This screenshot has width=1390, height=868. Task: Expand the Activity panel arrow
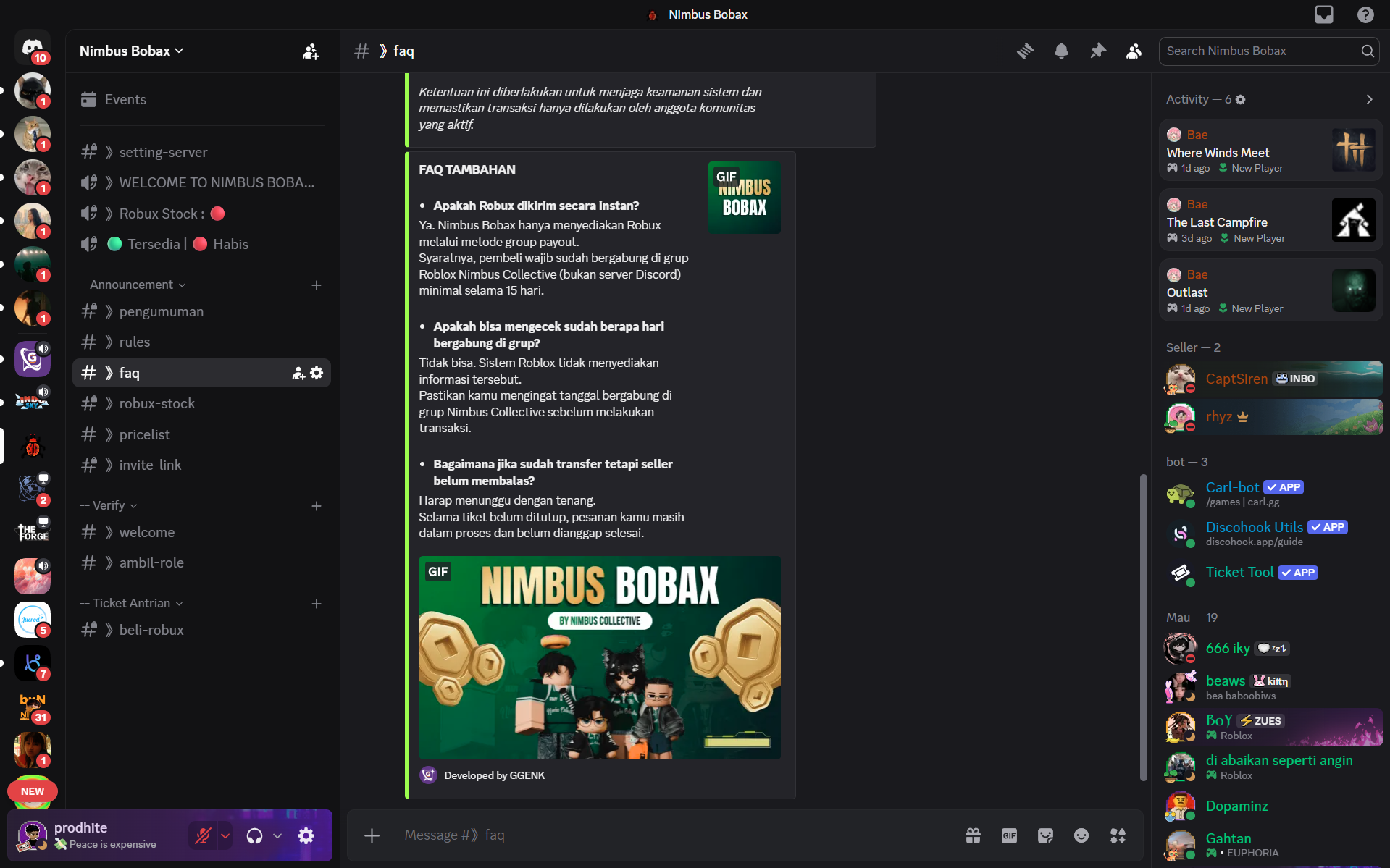[x=1369, y=99]
